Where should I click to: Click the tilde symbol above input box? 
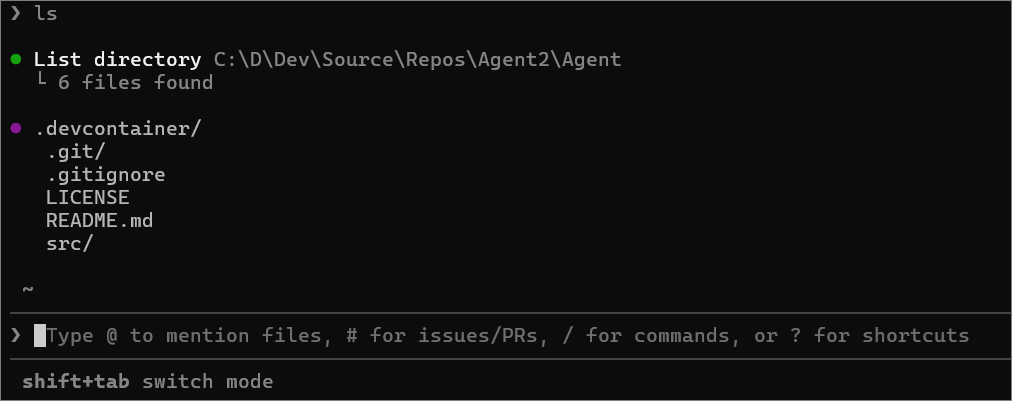(x=28, y=289)
